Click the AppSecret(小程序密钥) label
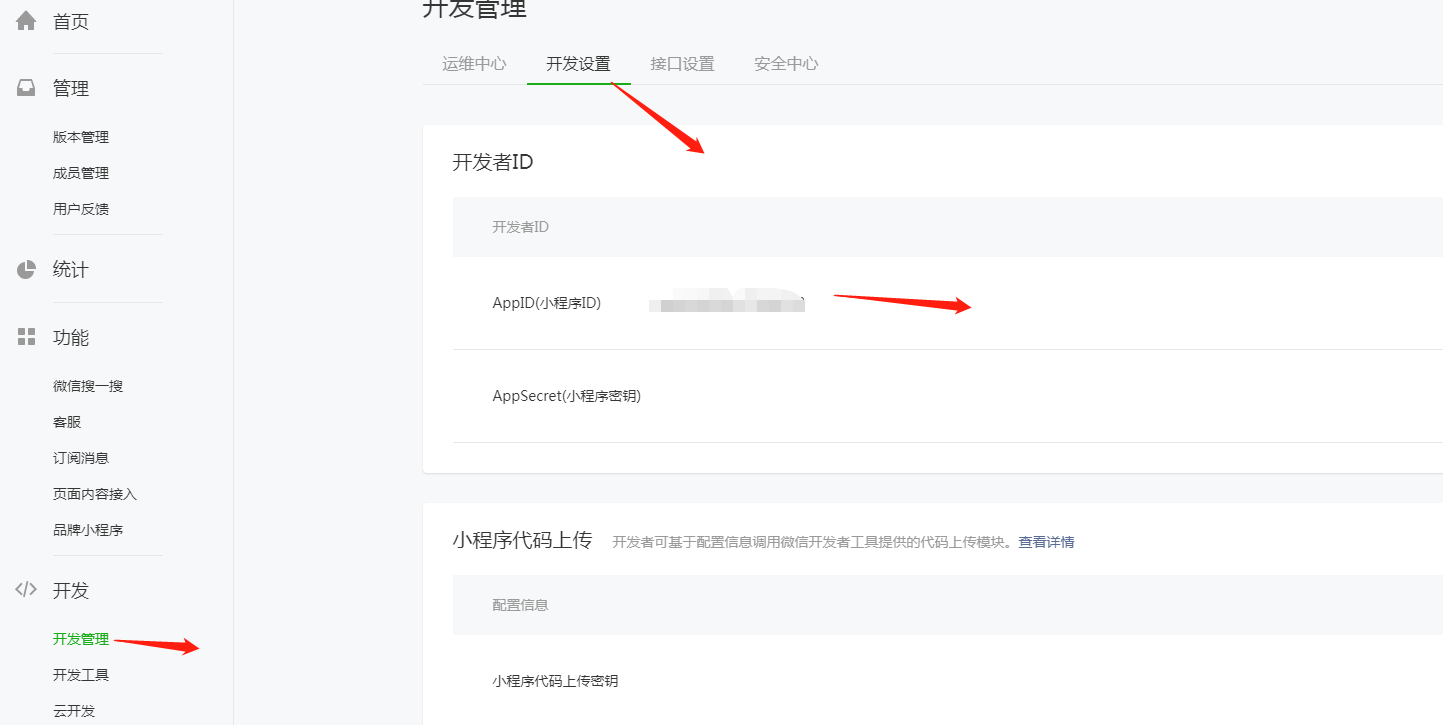Viewport: 1443px width, 725px height. coord(566,396)
